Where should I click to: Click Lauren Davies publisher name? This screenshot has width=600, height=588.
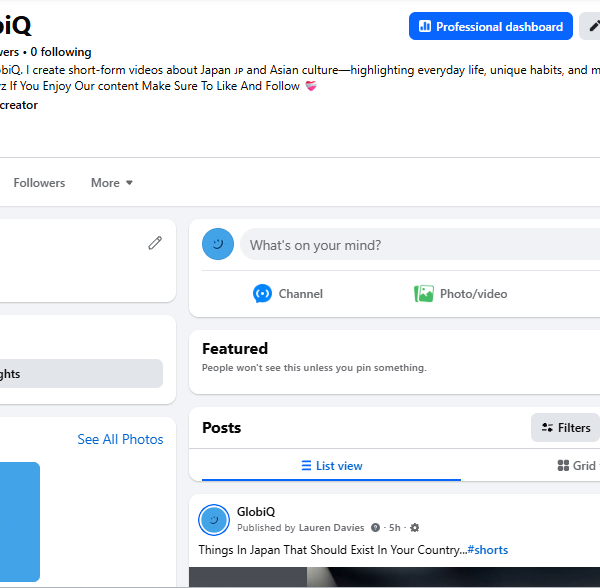point(331,528)
